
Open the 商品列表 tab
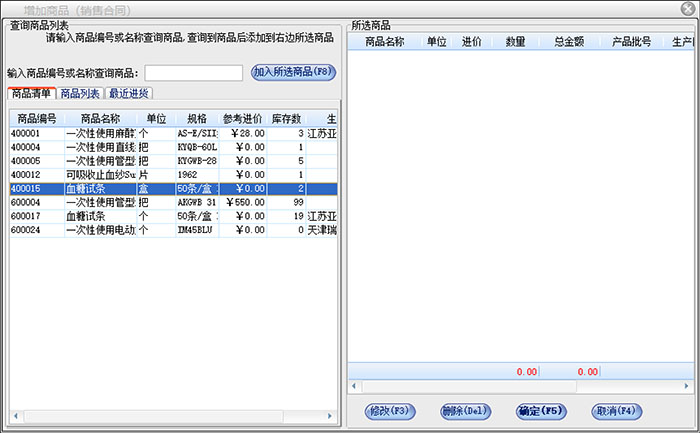point(80,93)
